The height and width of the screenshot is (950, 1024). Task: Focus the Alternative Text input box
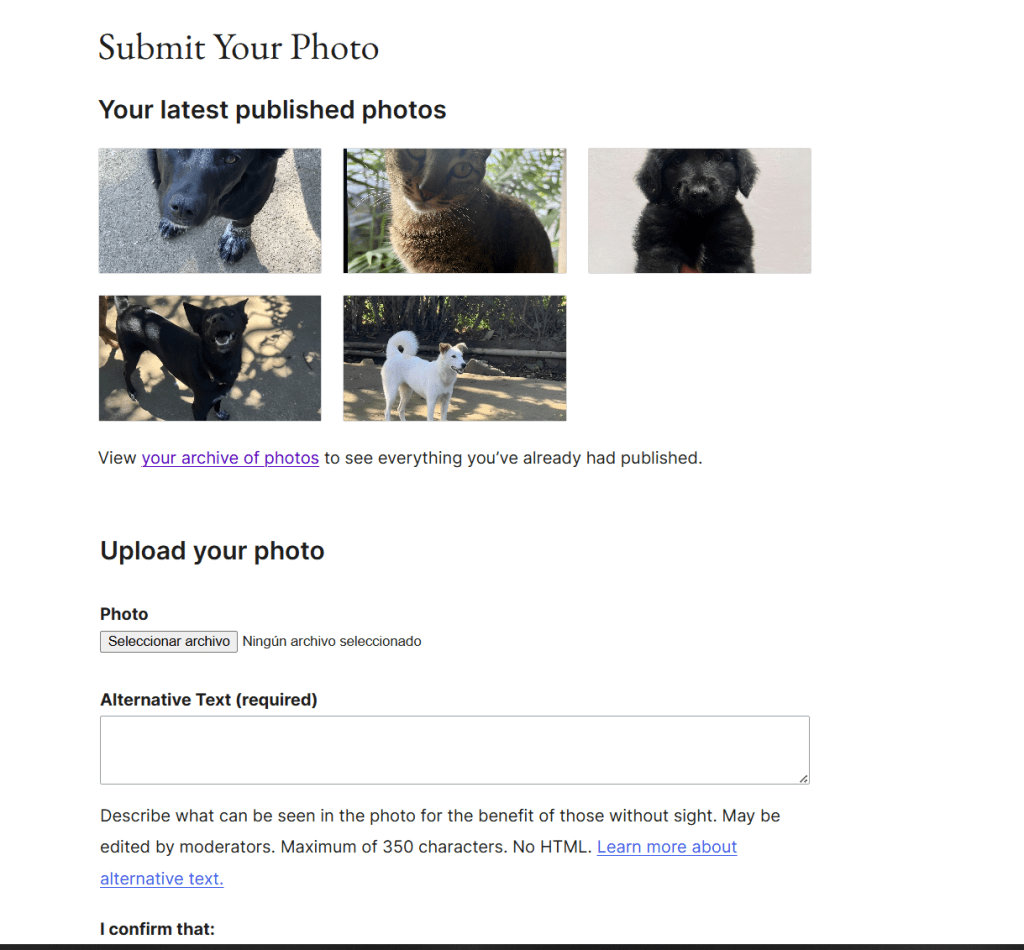pyautogui.click(x=455, y=750)
